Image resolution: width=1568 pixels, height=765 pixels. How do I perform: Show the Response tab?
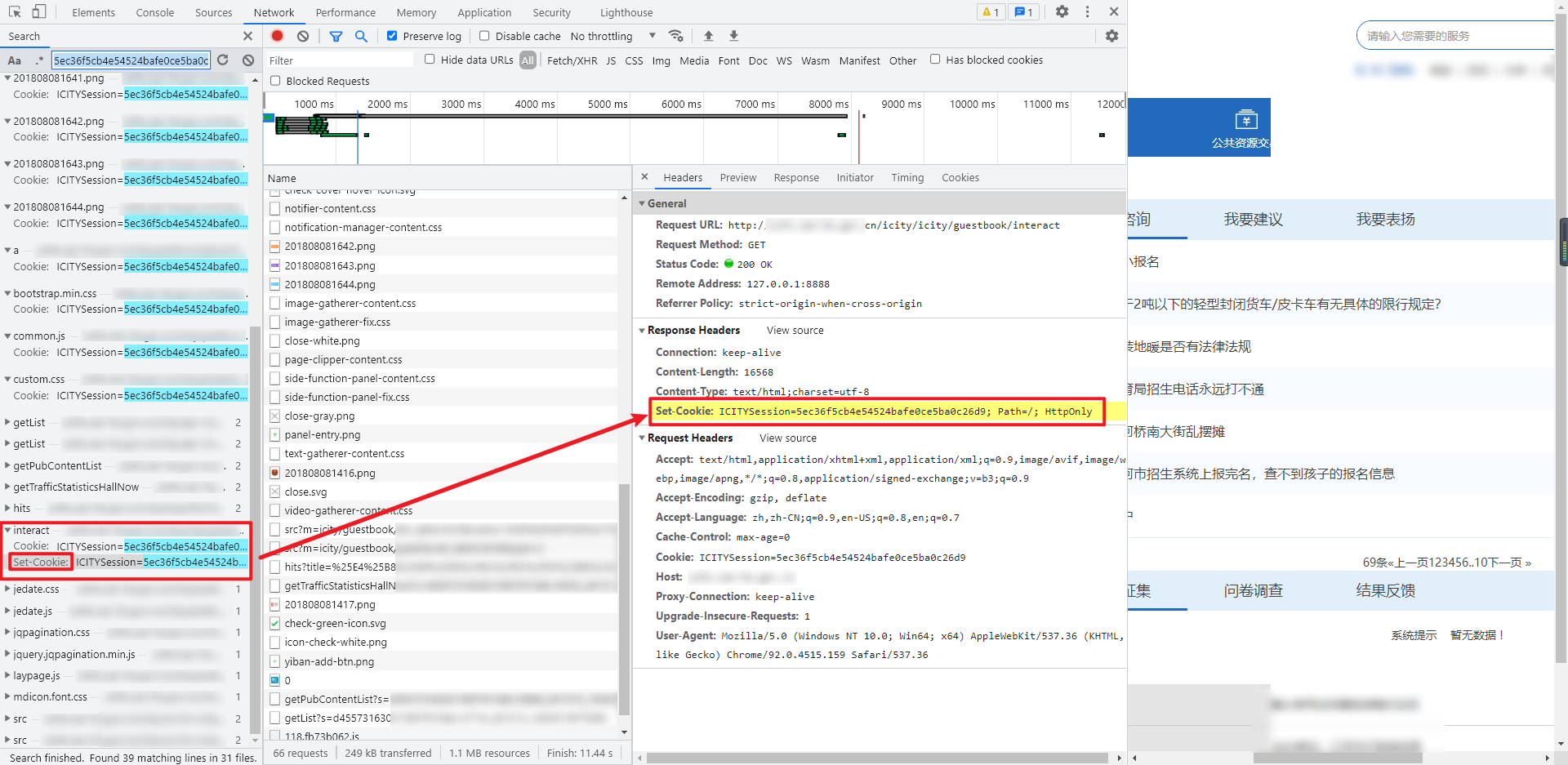pos(796,178)
